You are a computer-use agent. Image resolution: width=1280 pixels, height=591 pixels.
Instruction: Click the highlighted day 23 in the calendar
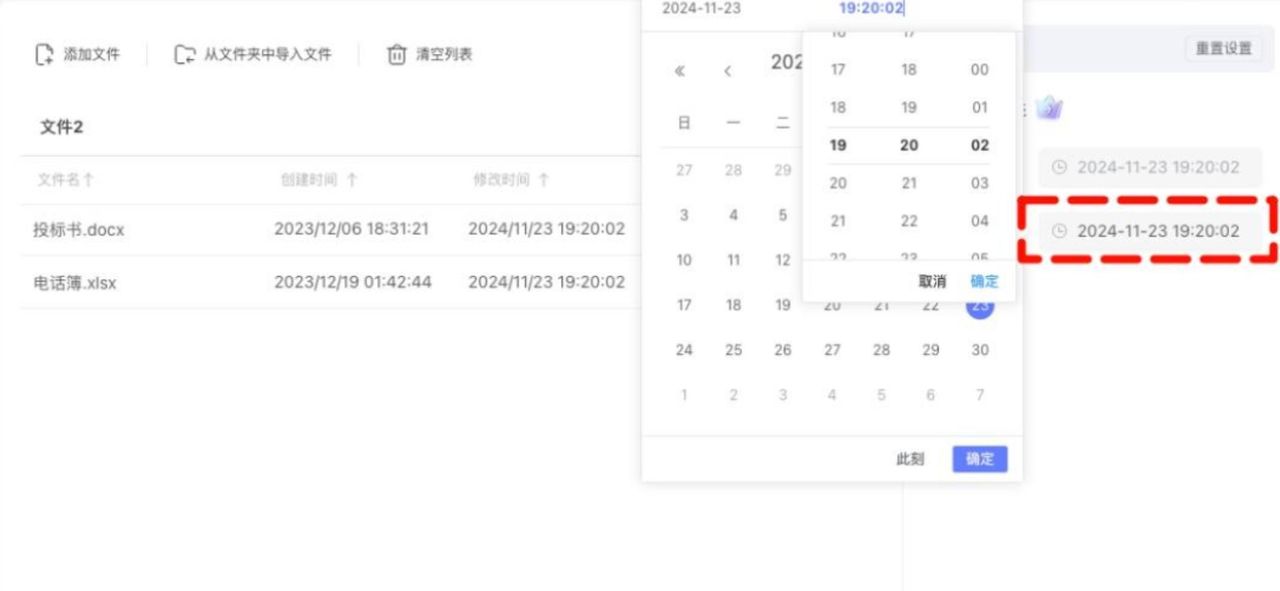(980, 306)
